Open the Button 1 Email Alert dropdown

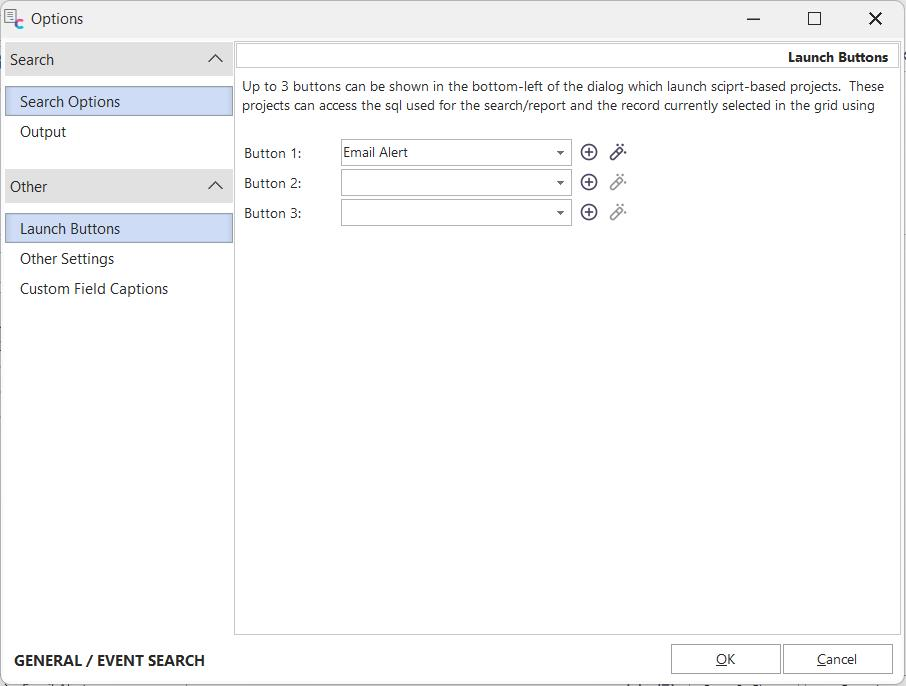click(x=560, y=153)
